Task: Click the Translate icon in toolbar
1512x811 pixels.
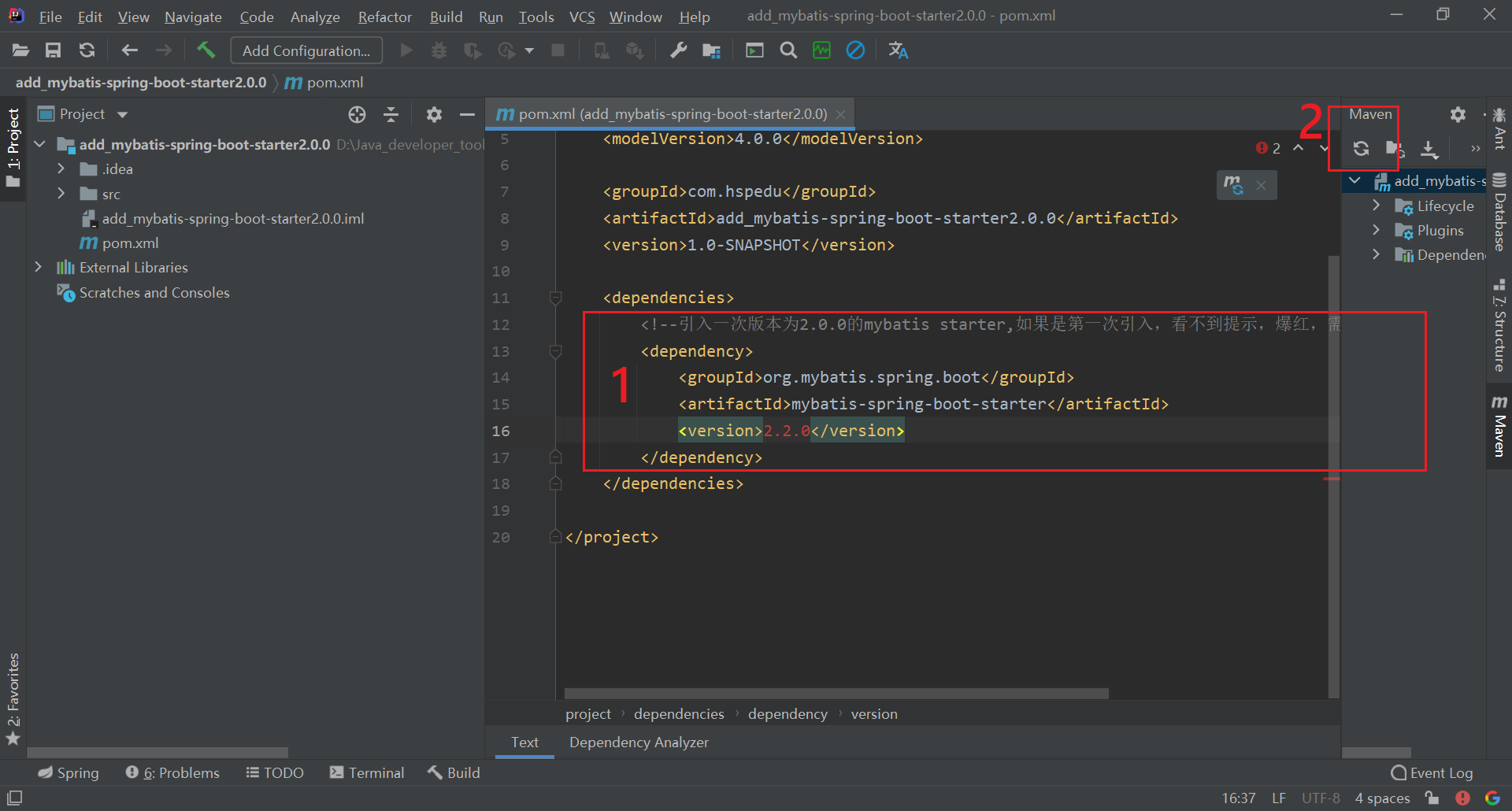Action: pyautogui.click(x=898, y=50)
